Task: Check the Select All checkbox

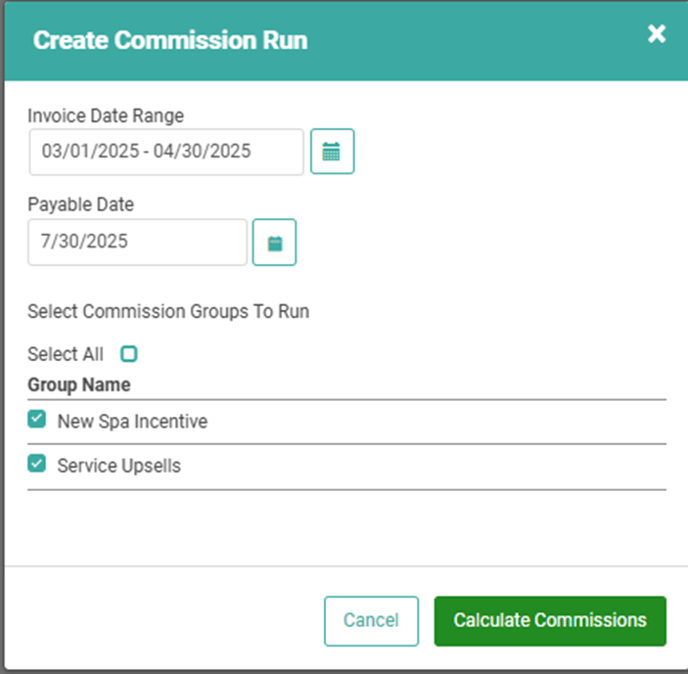Action: coord(129,354)
